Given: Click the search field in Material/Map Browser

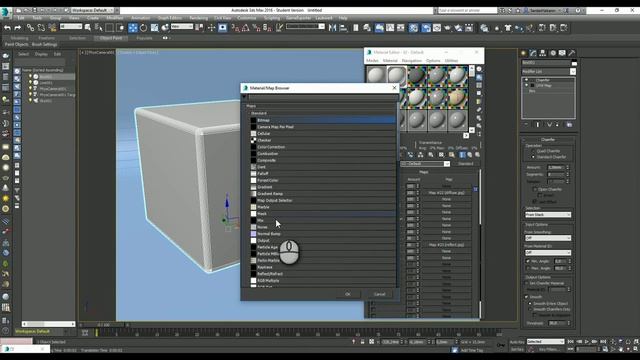Looking at the screenshot, I should click(323, 97).
